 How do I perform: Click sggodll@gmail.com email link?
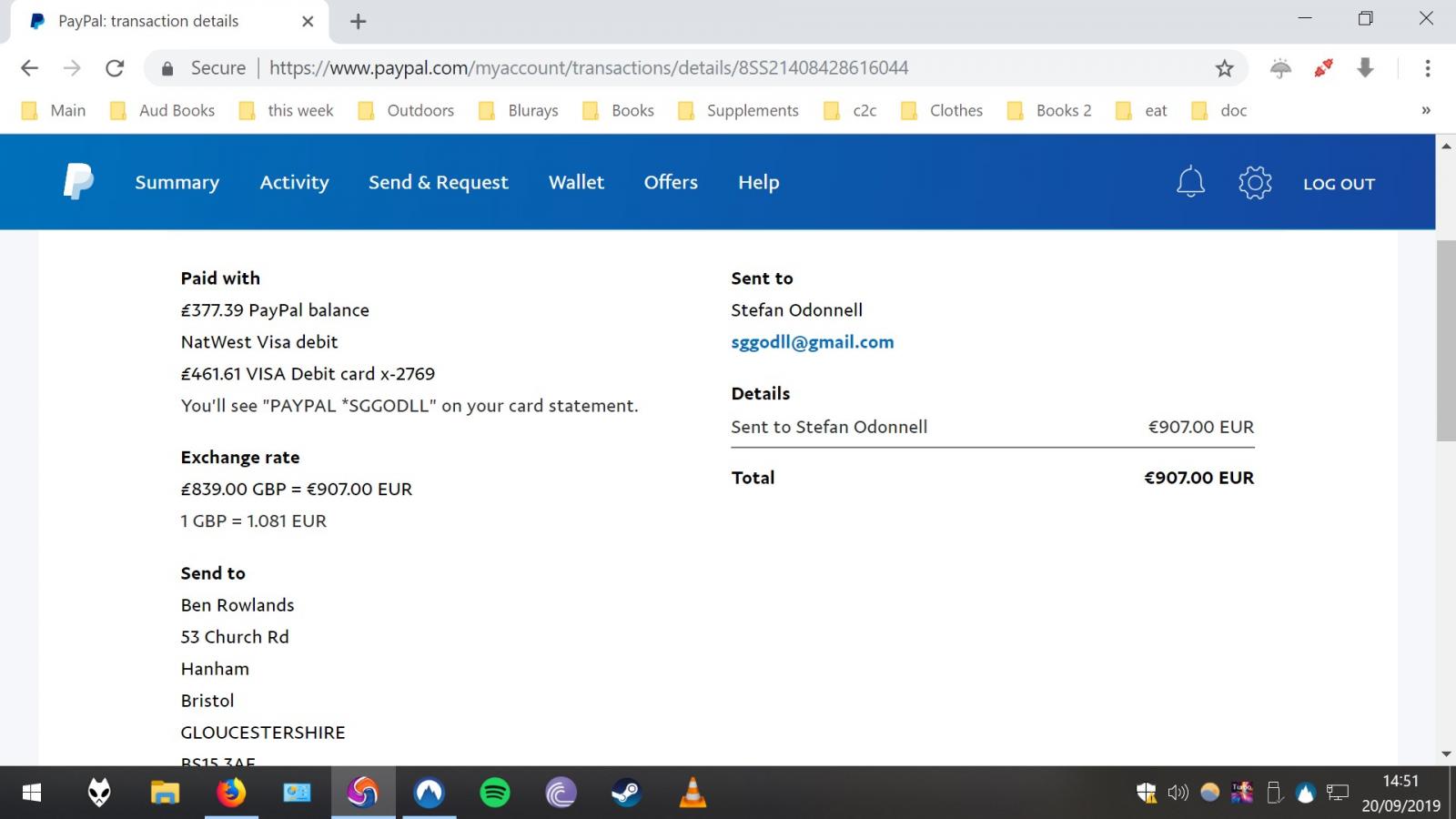click(813, 342)
